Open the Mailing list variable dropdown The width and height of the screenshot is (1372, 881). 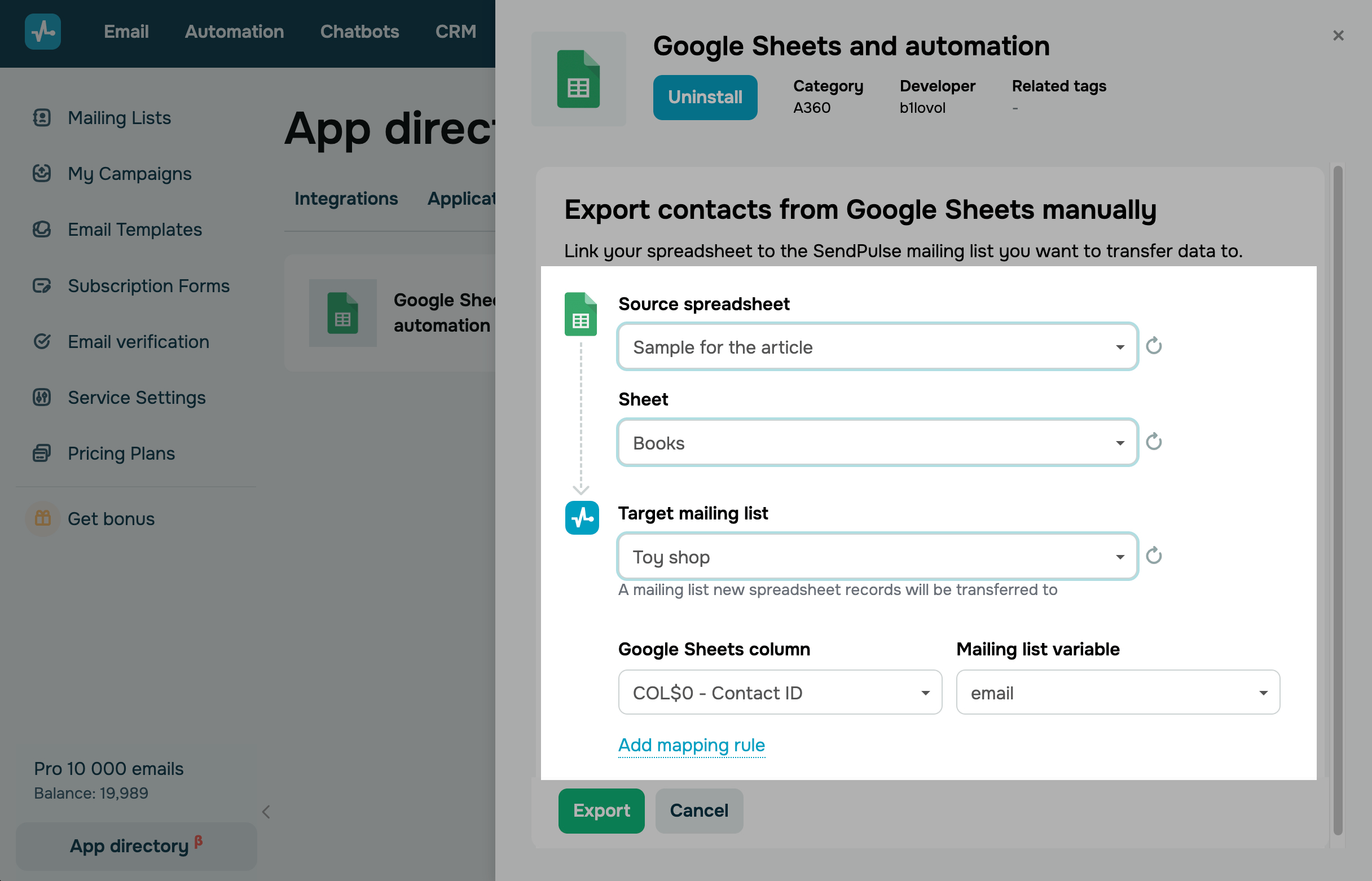1117,693
